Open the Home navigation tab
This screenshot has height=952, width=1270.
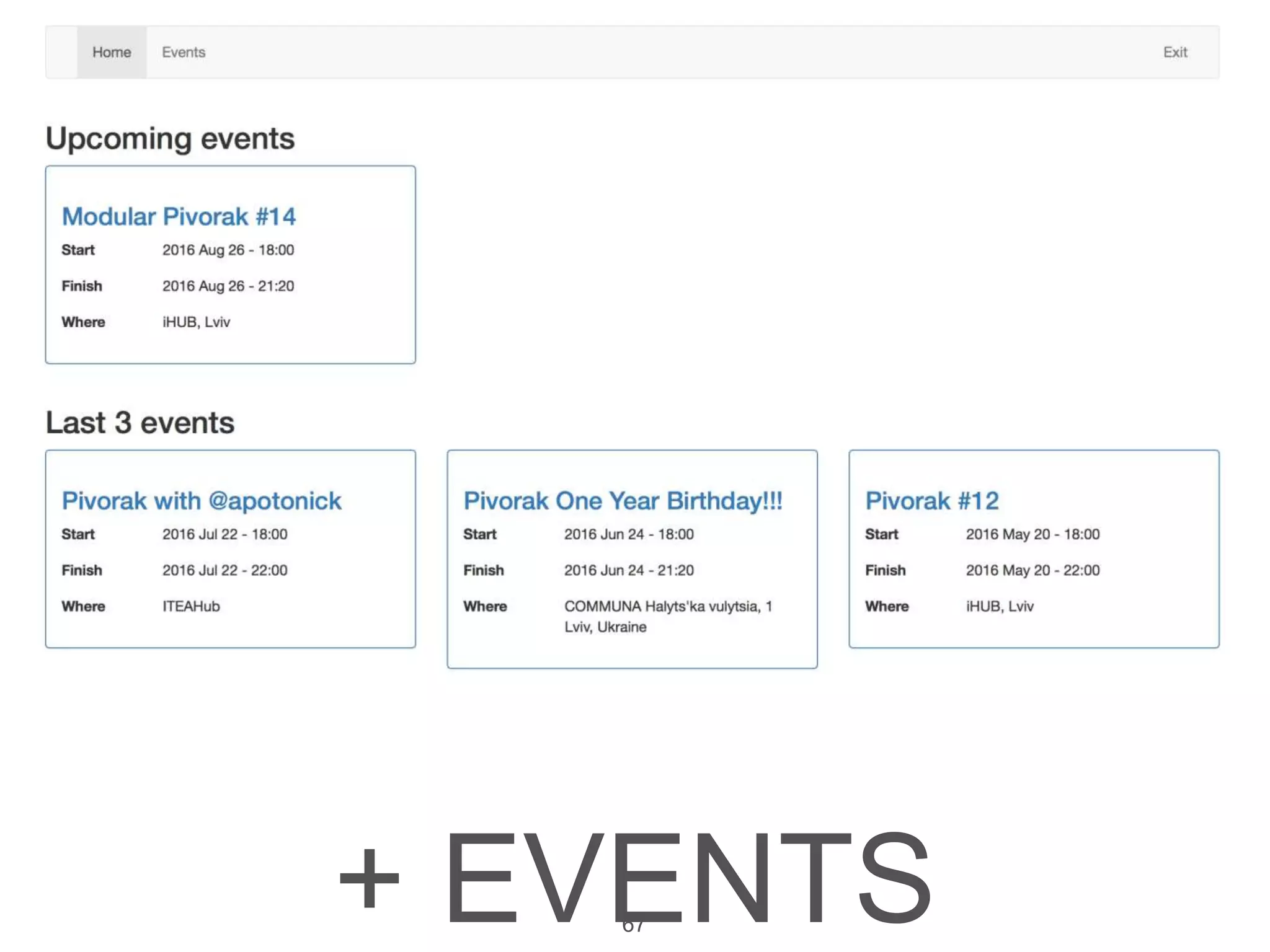pos(112,52)
